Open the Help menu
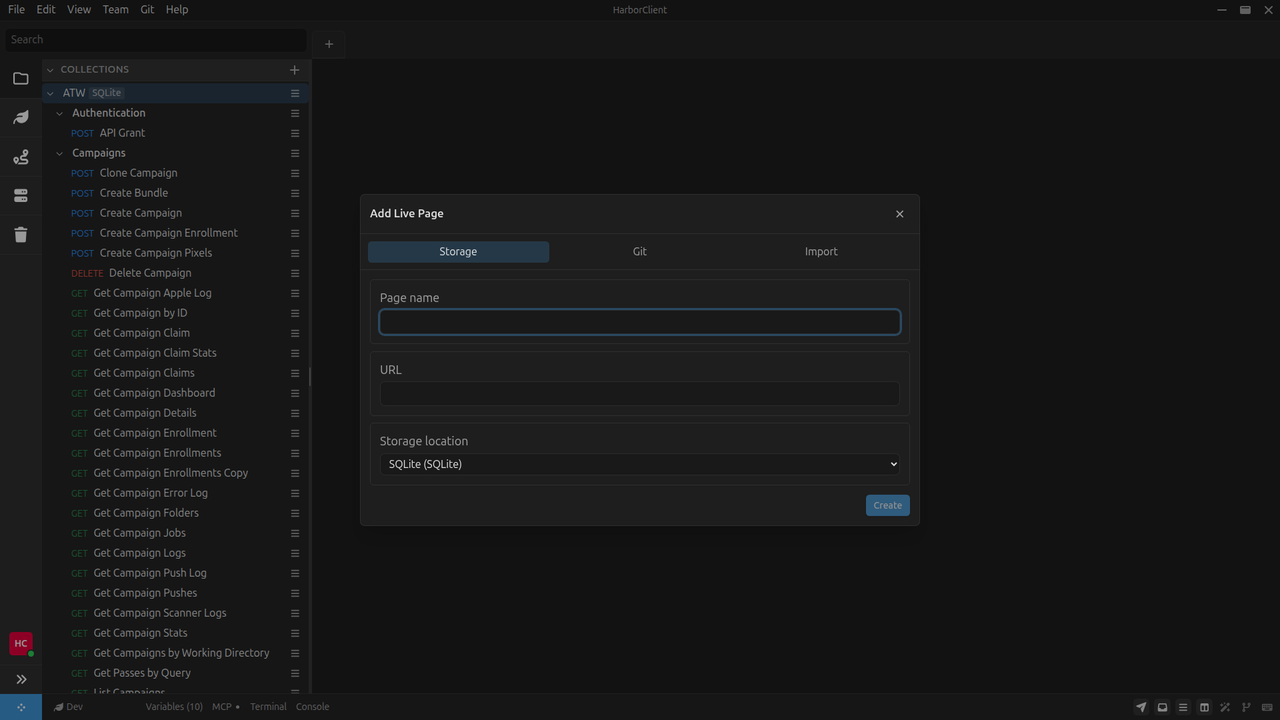1280x720 pixels. (177, 9)
